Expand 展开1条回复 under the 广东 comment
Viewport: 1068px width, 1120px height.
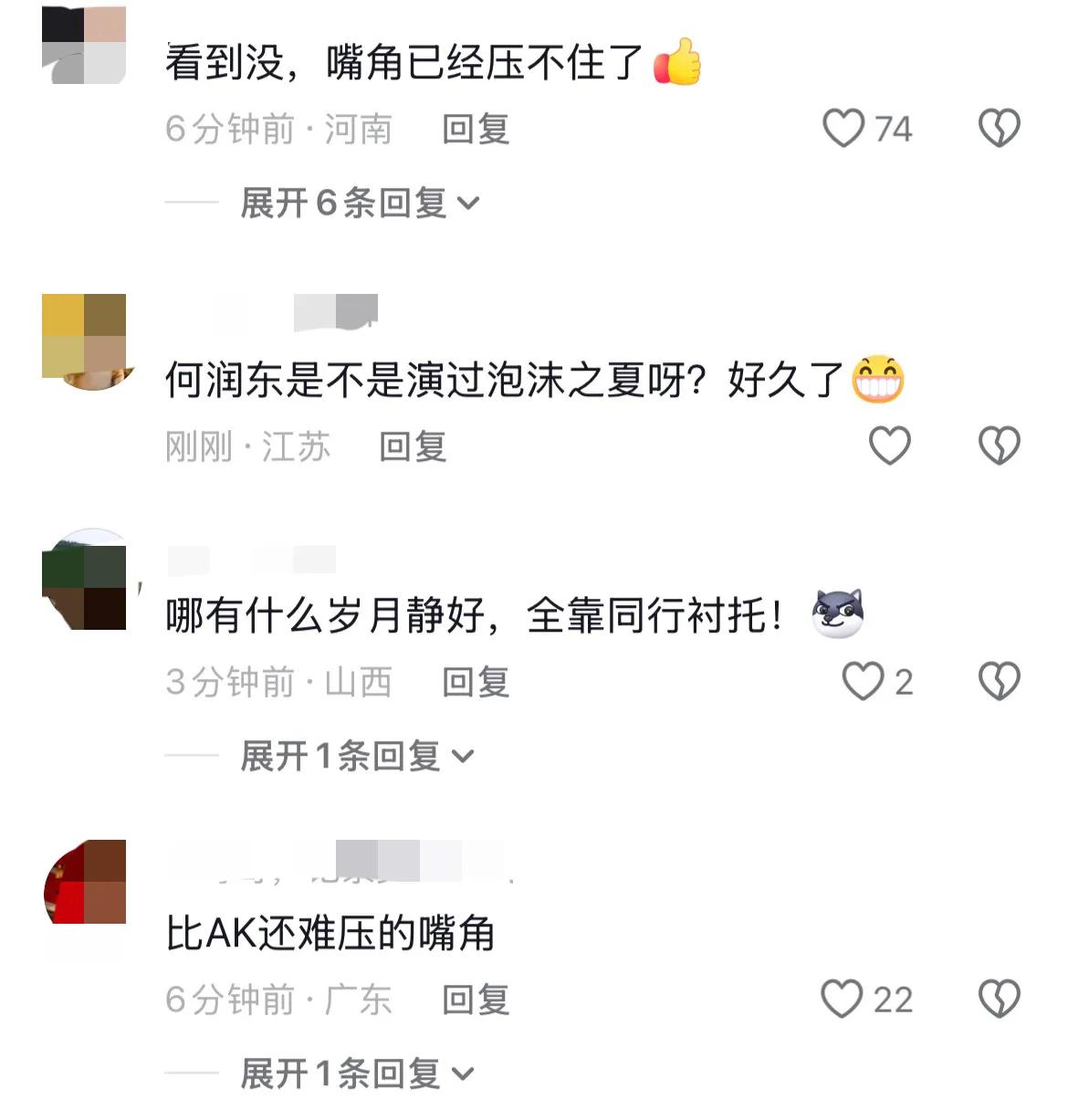357,1073
